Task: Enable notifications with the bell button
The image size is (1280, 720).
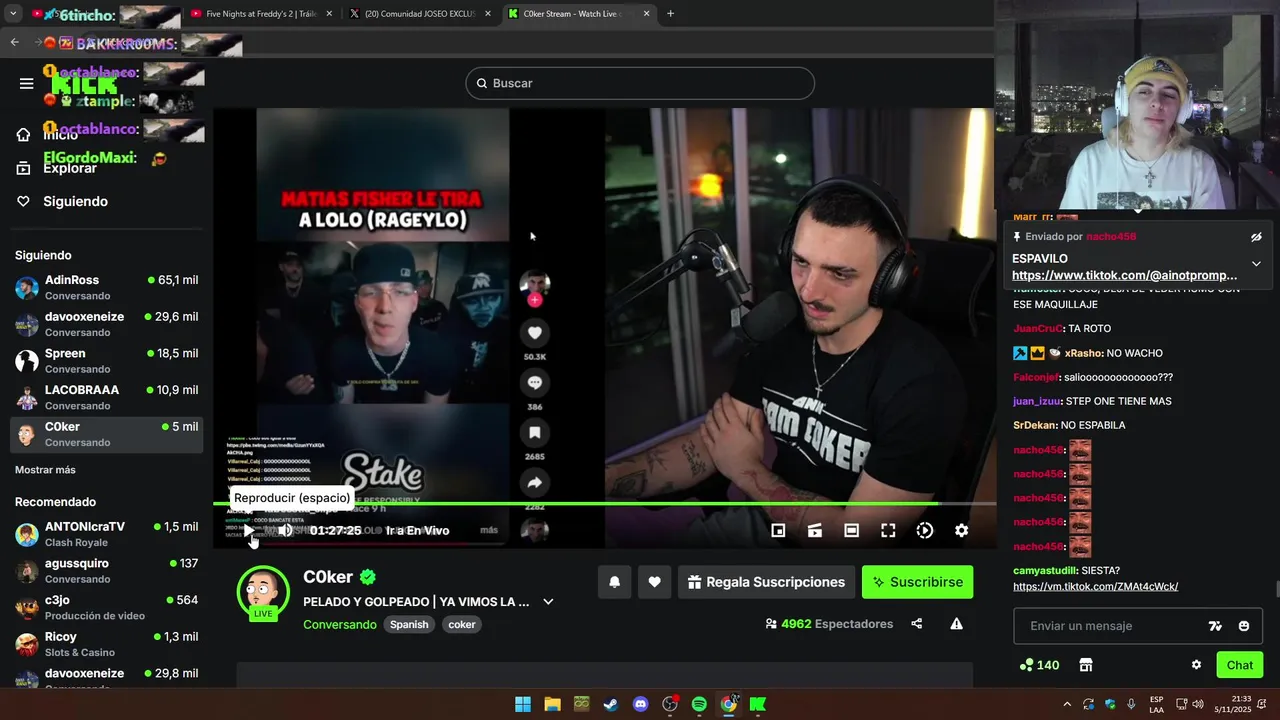Action: coord(615,582)
